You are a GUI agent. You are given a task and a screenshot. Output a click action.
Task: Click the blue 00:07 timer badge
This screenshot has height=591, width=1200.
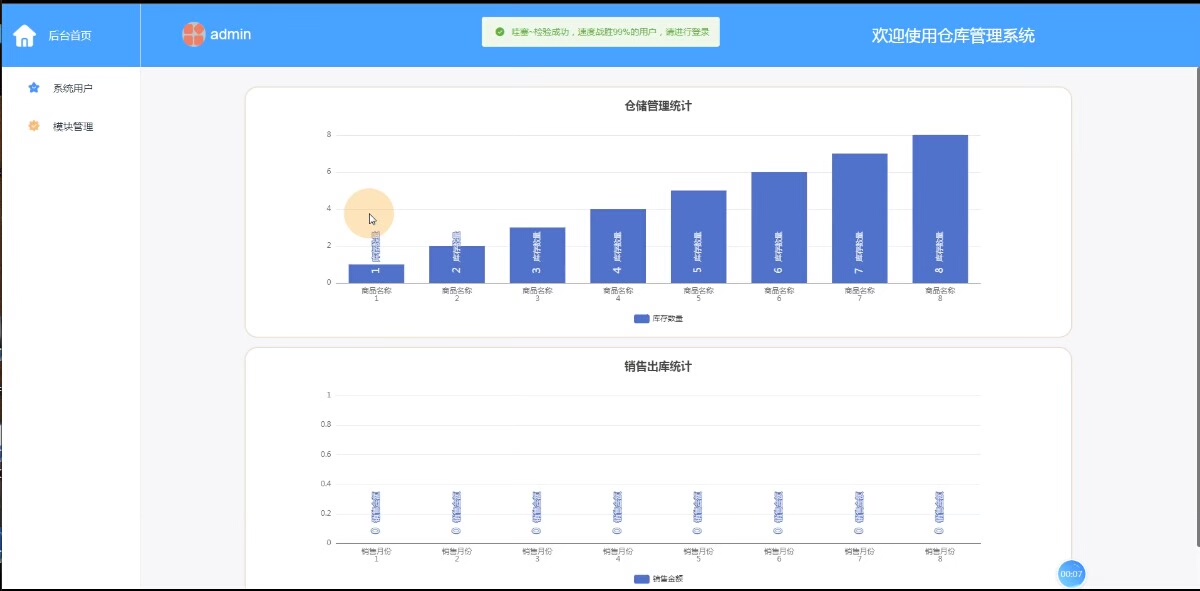(x=1071, y=574)
